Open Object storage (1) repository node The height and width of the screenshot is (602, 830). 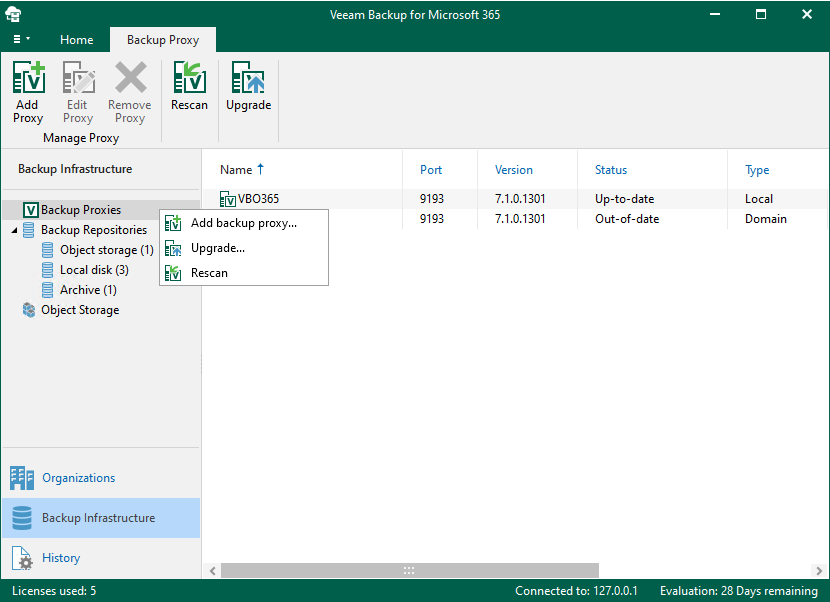click(106, 250)
